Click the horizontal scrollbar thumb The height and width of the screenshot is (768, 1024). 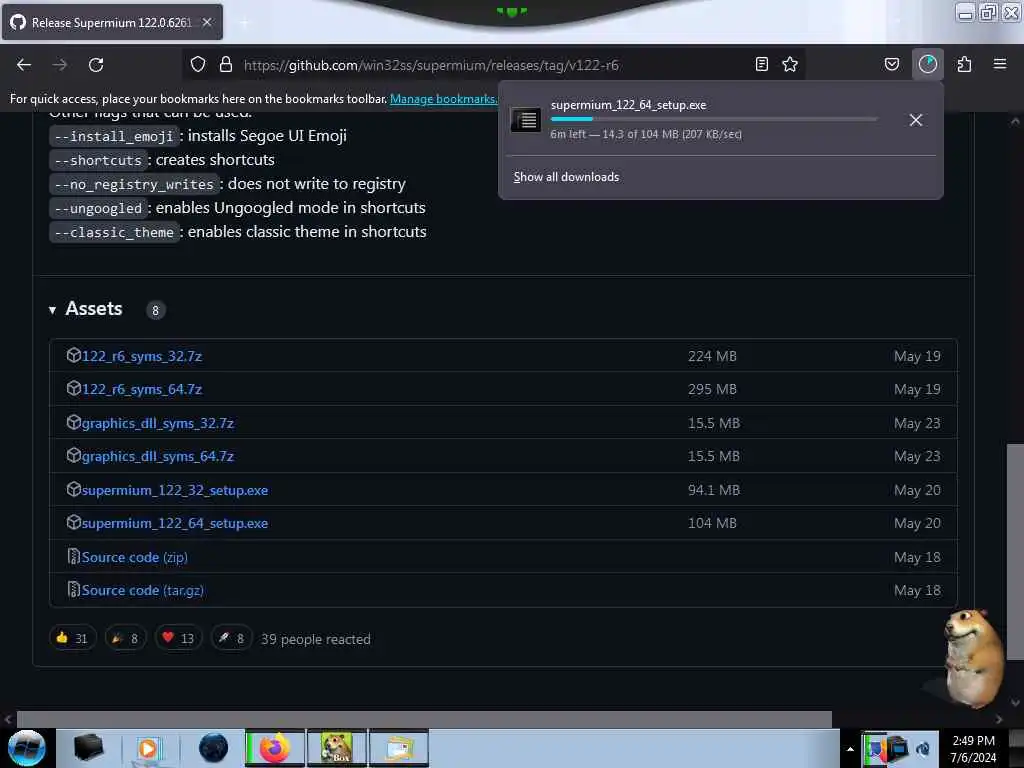point(424,719)
